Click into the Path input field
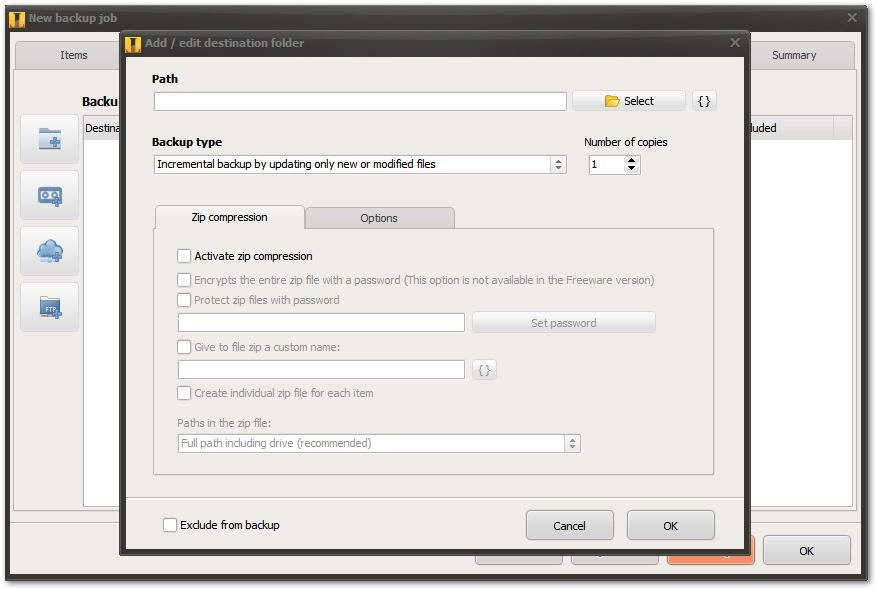This screenshot has width=877, height=590. 360,102
